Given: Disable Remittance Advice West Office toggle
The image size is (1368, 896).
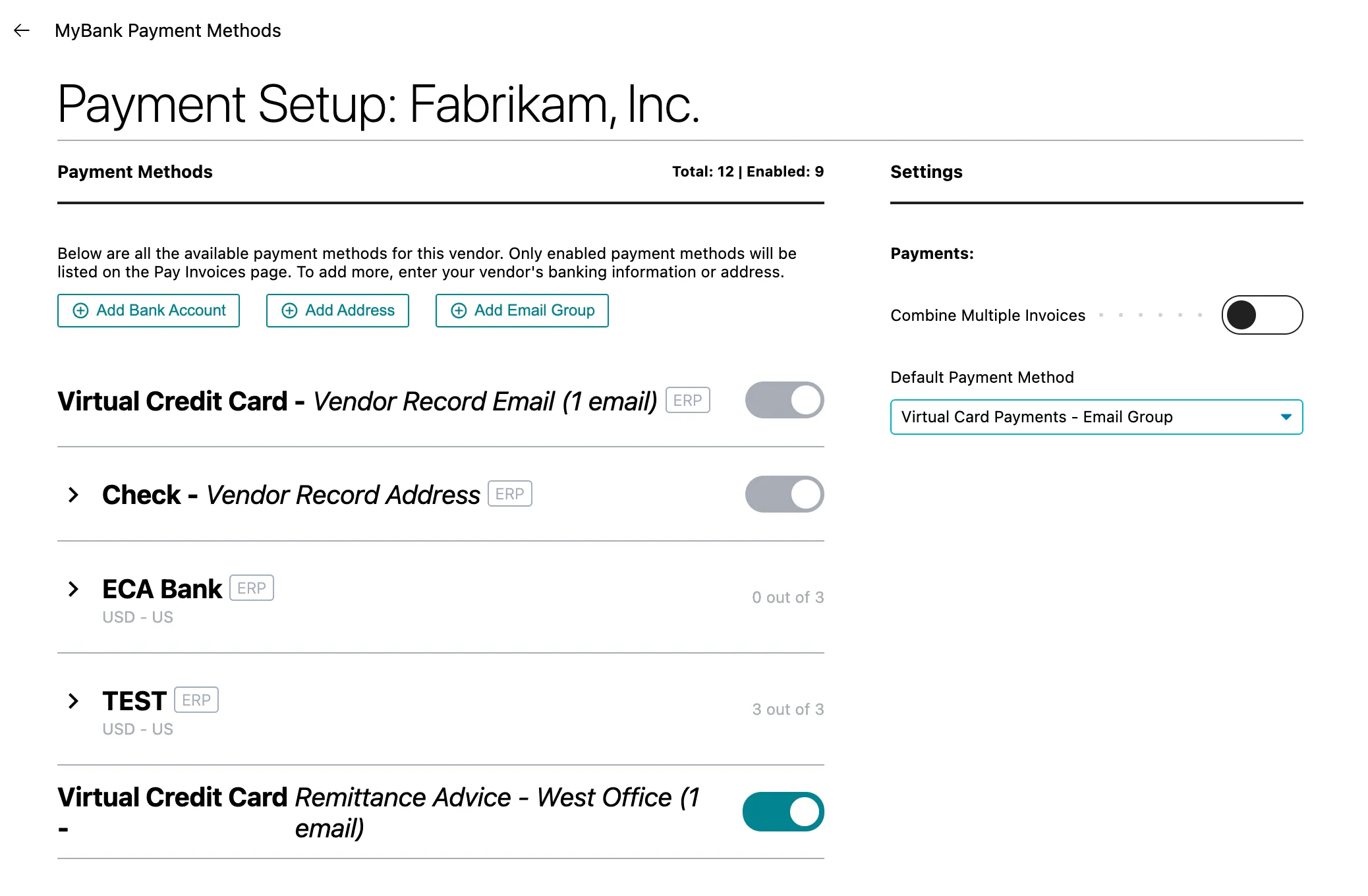Looking at the screenshot, I should [x=784, y=812].
